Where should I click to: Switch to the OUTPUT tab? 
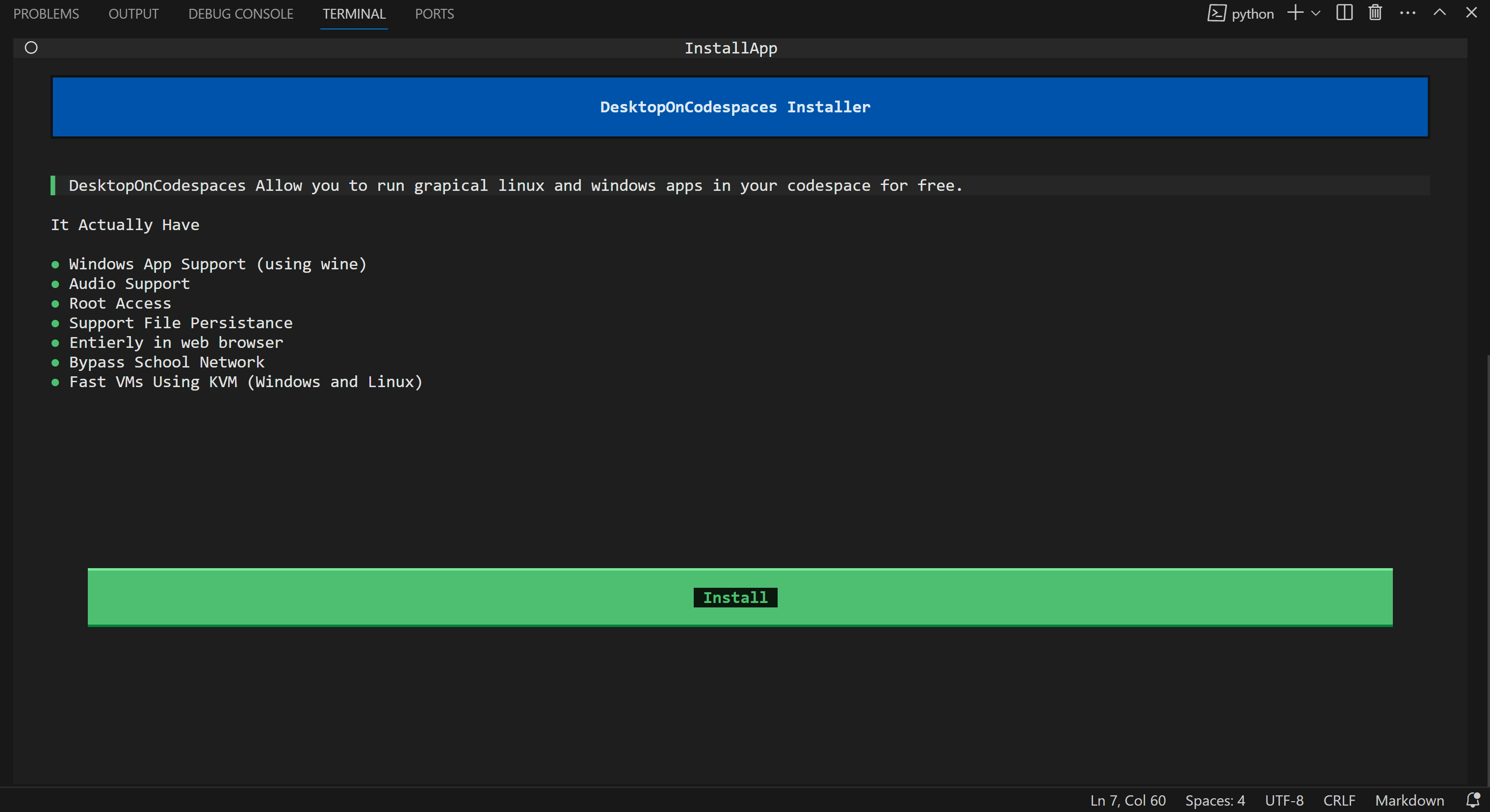(x=133, y=14)
